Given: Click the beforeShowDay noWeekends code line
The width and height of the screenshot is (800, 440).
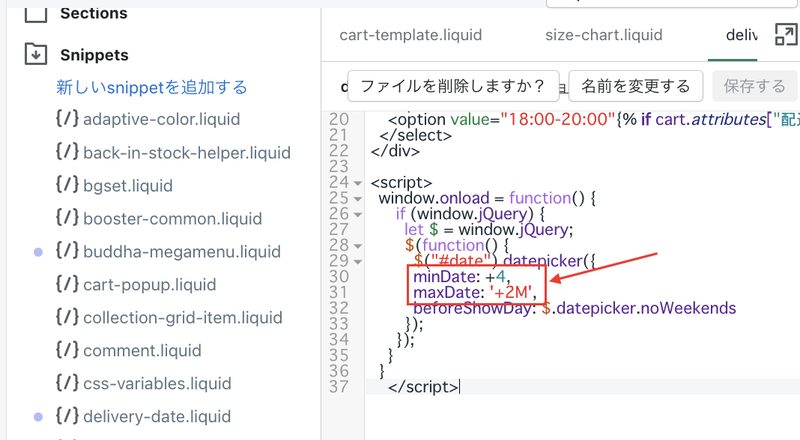Looking at the screenshot, I should click(574, 308).
